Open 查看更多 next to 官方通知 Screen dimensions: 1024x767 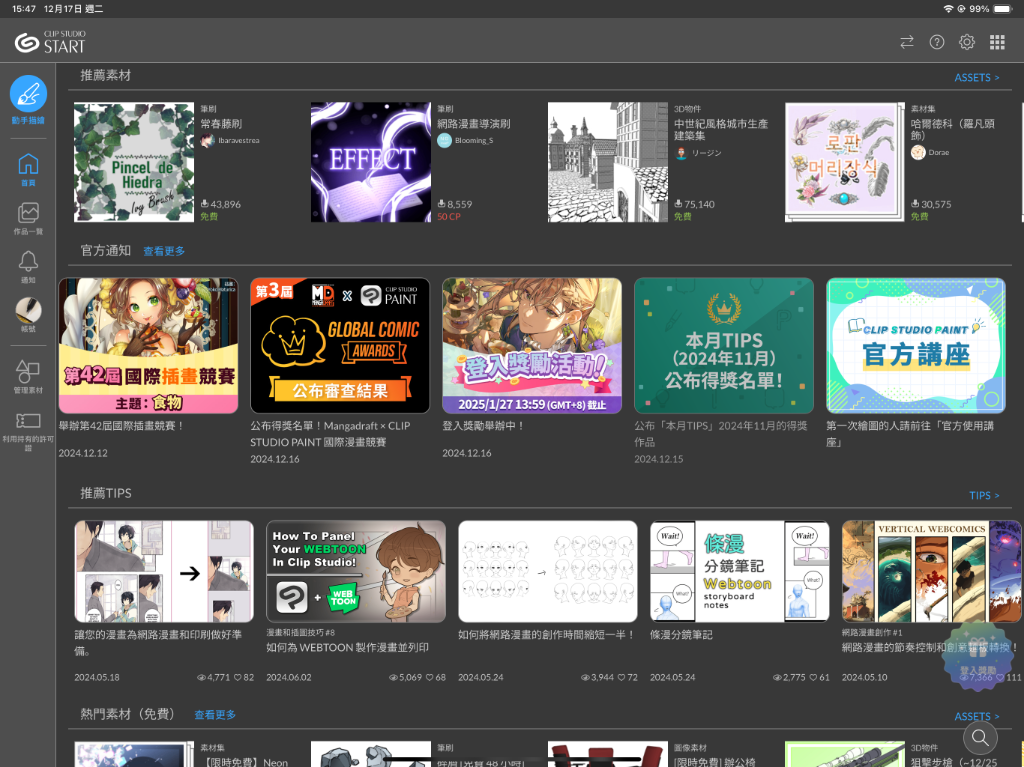tap(164, 251)
